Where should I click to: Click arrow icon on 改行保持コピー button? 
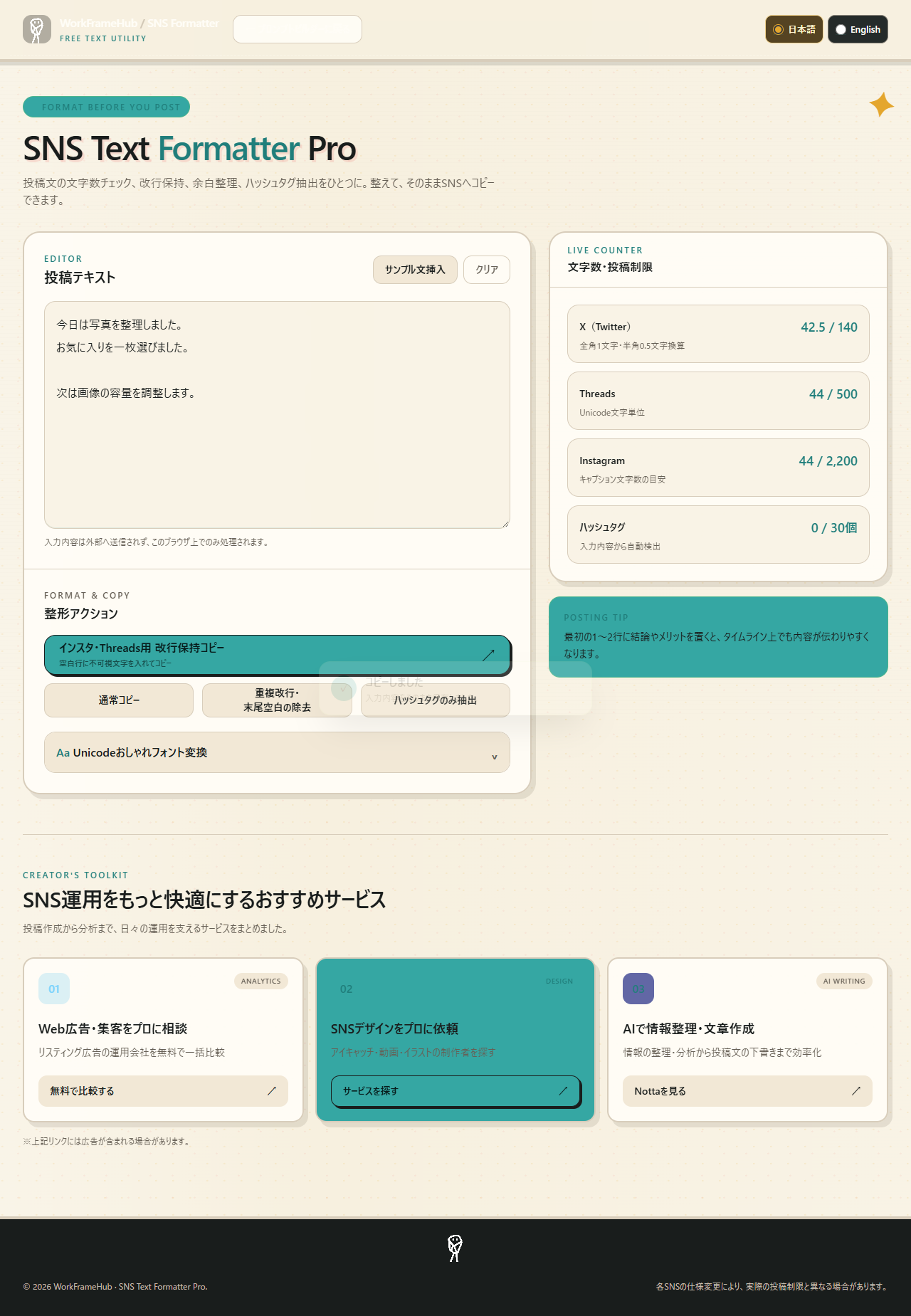pos(488,655)
